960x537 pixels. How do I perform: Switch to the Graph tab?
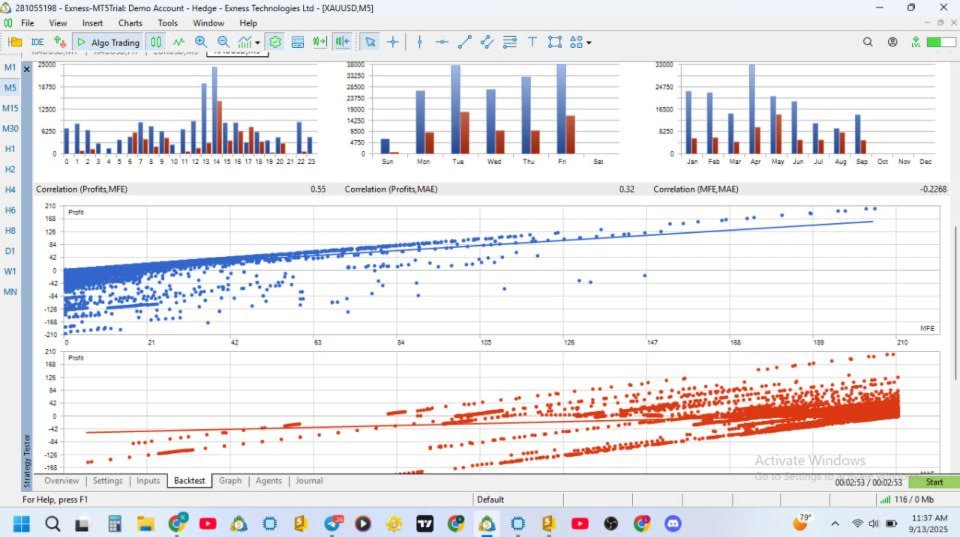point(230,481)
